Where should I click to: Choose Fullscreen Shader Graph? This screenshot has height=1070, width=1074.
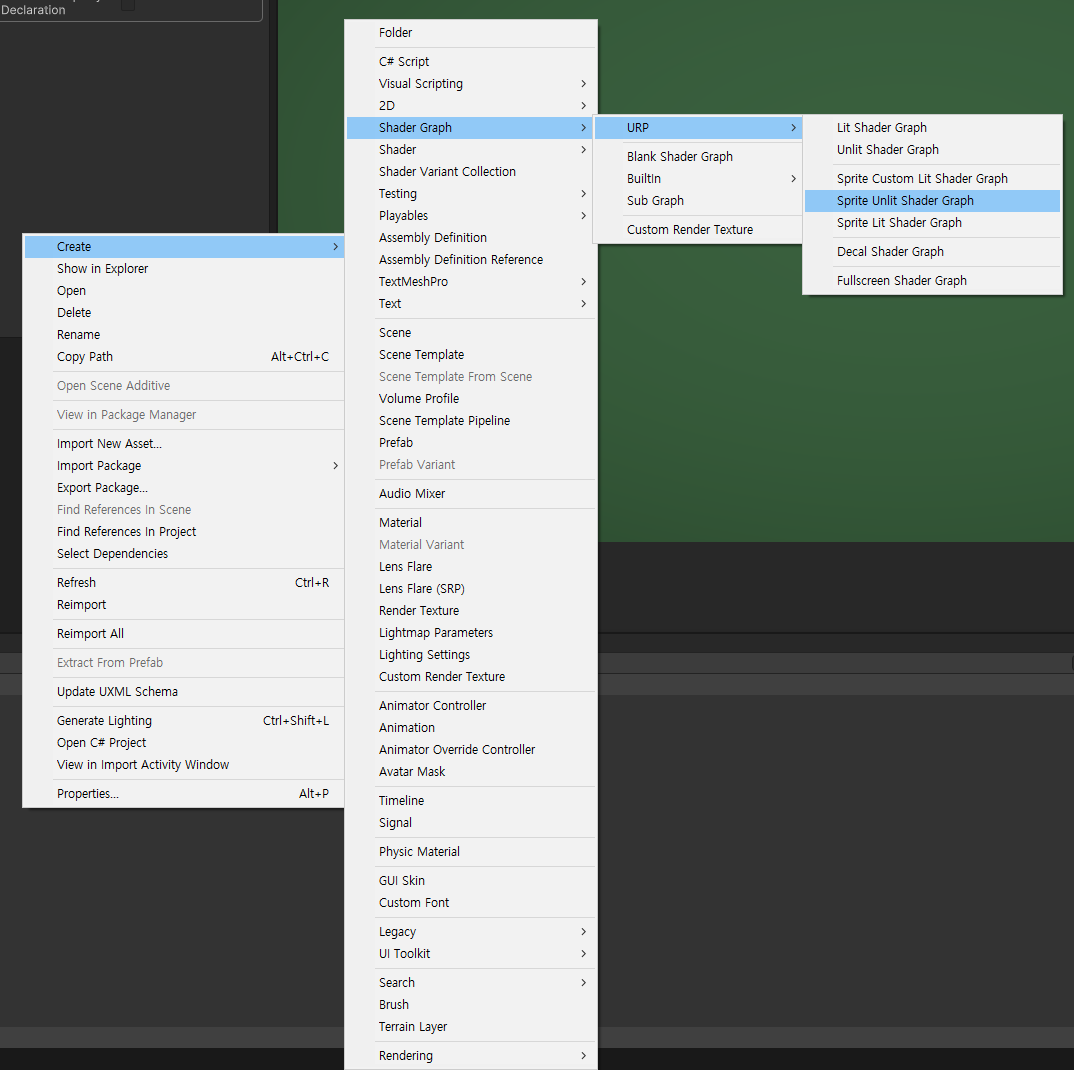[x=932, y=281]
